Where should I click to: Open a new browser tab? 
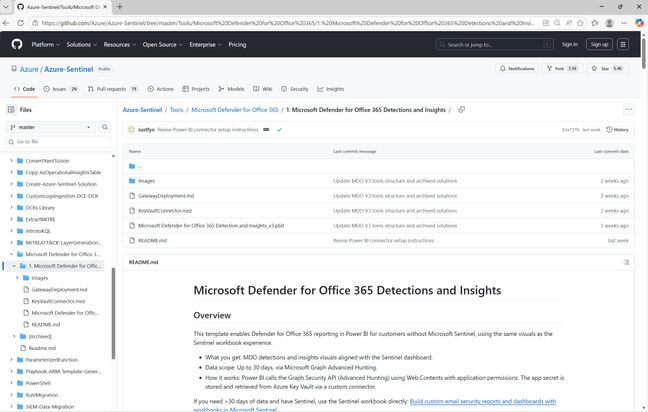point(119,7)
